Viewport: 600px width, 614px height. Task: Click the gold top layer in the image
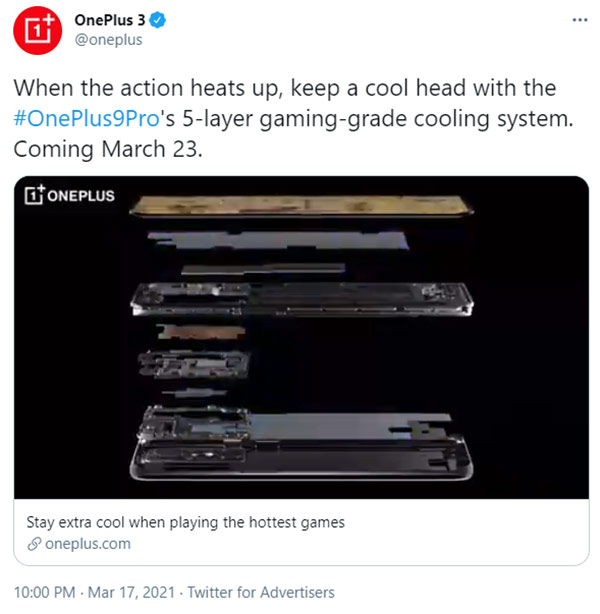click(301, 206)
